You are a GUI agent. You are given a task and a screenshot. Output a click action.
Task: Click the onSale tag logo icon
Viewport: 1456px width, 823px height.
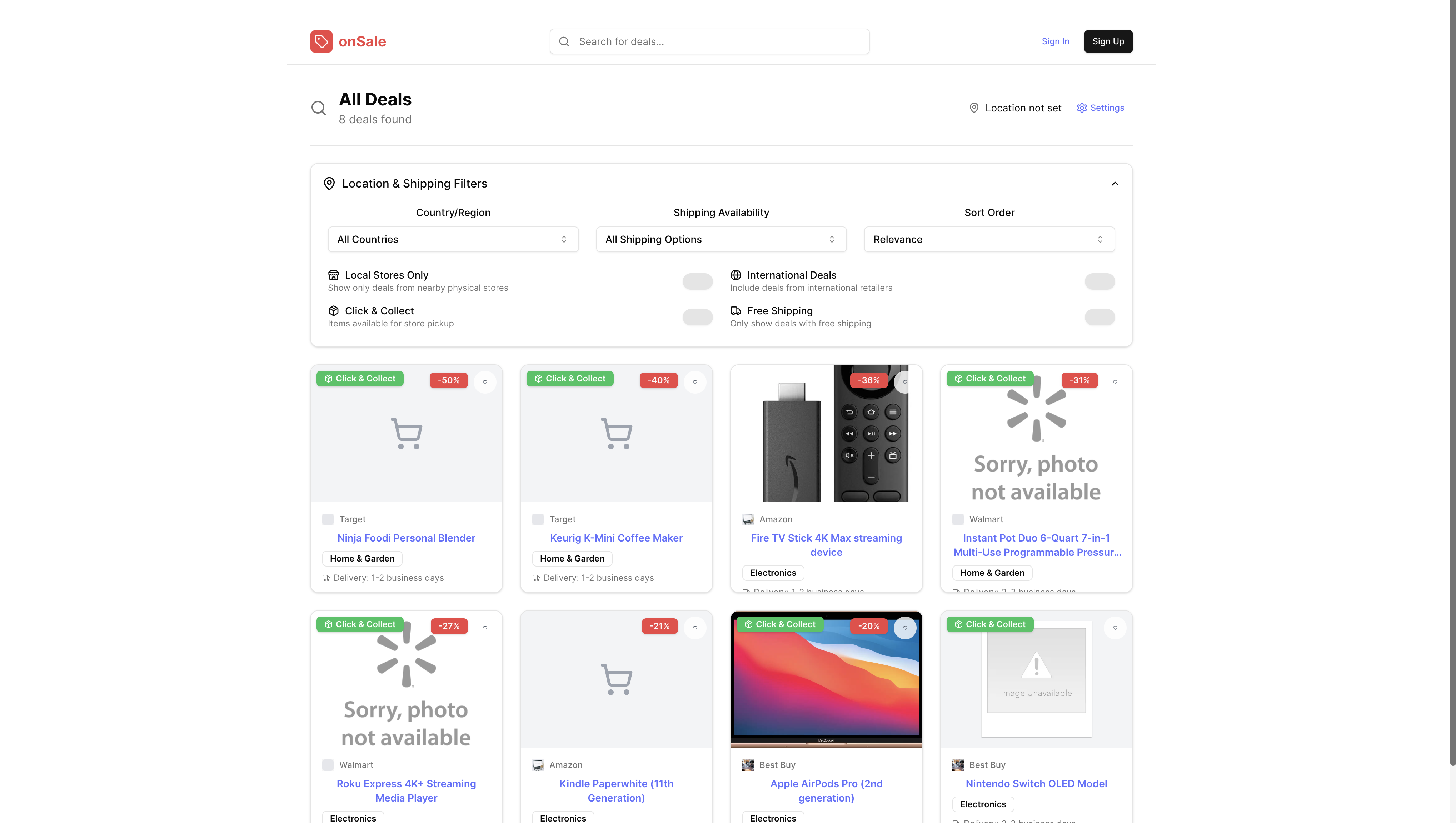tap(321, 41)
